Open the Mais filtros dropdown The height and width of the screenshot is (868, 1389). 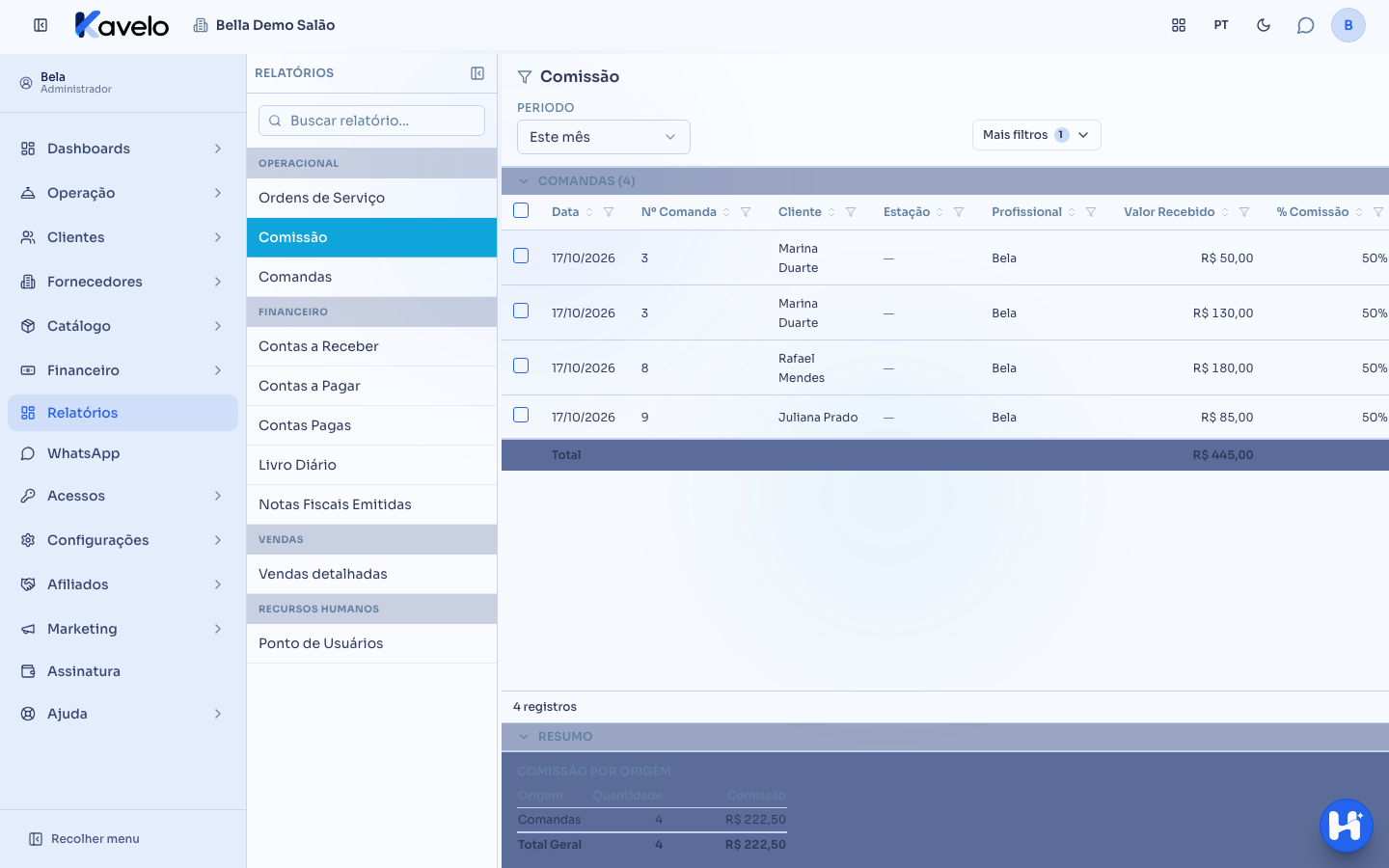click(x=1037, y=135)
